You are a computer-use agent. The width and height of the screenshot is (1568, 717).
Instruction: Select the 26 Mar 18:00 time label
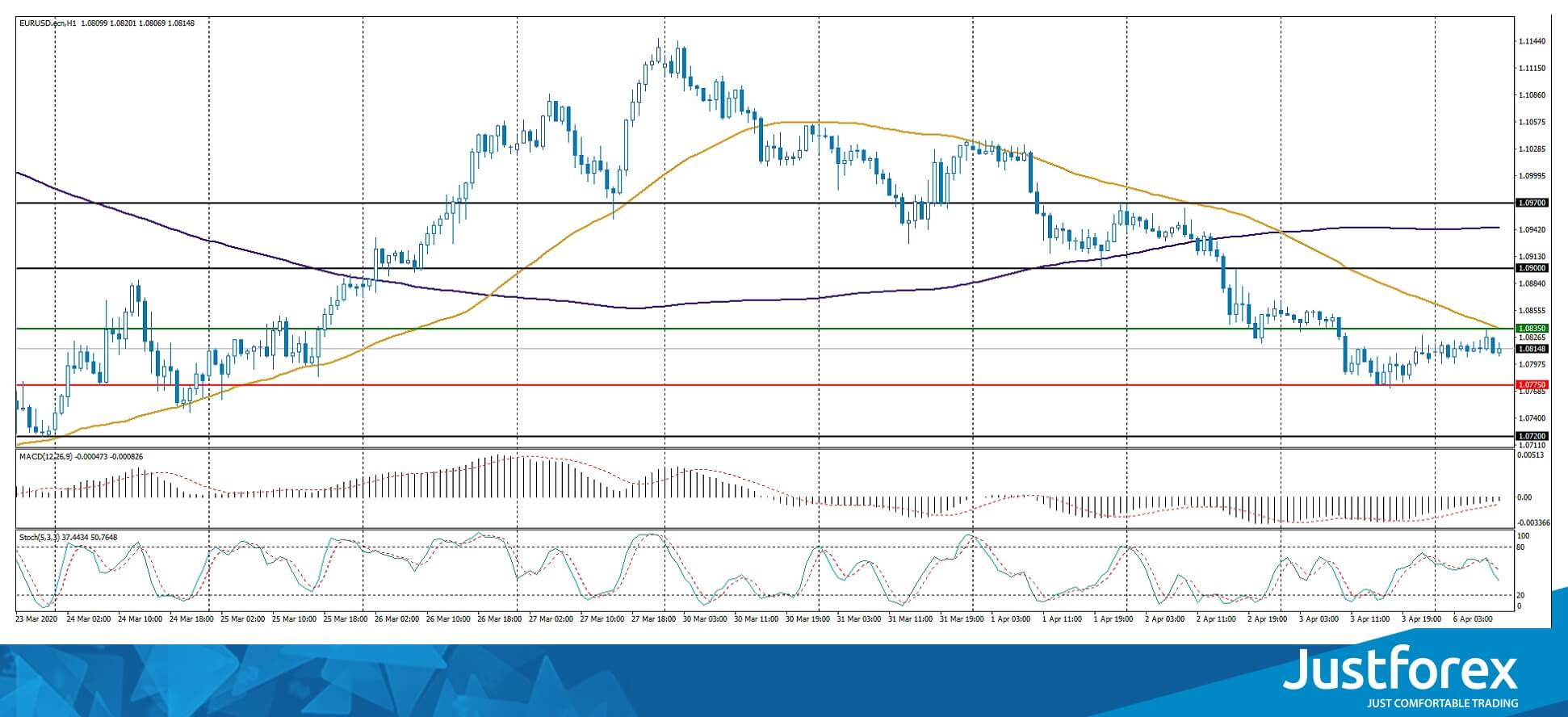click(499, 619)
